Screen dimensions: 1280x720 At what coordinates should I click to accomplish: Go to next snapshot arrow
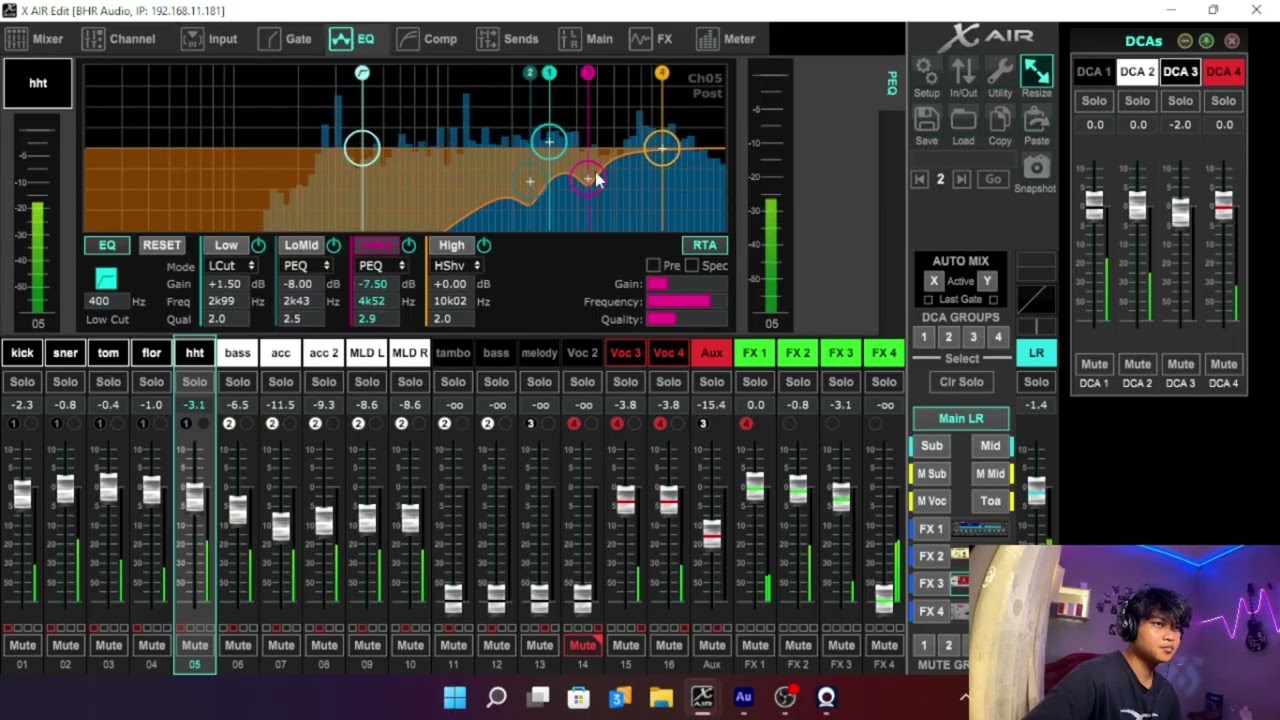click(961, 179)
